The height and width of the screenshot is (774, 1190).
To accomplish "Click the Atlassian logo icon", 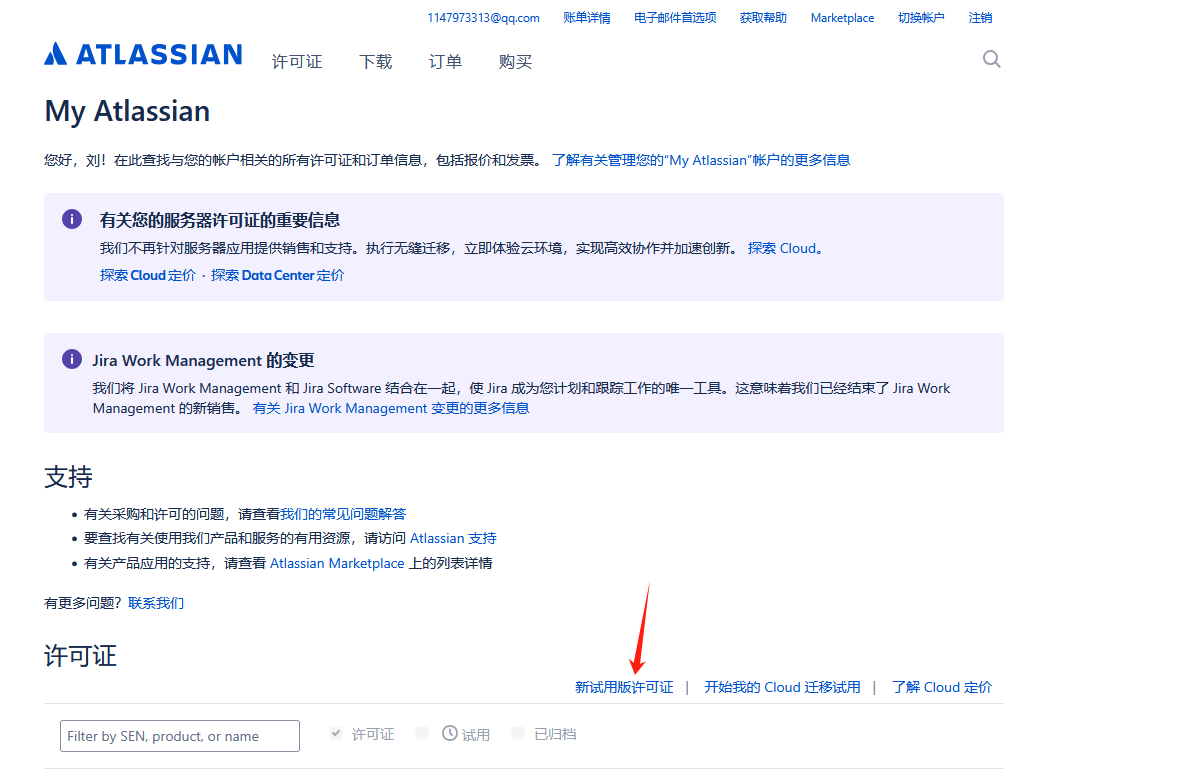I will (x=56, y=55).
